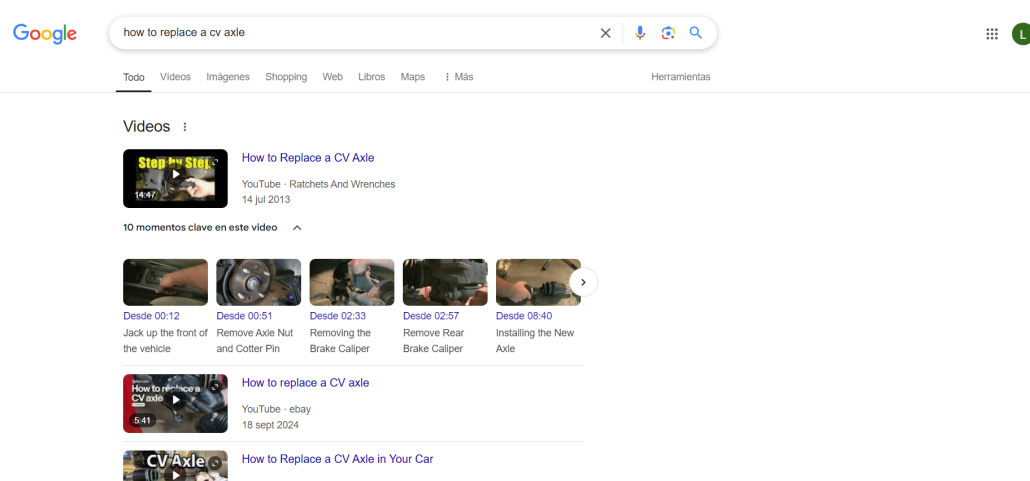The image size is (1030, 481).
Task: Click the blue magnifier search icon
Action: (696, 33)
